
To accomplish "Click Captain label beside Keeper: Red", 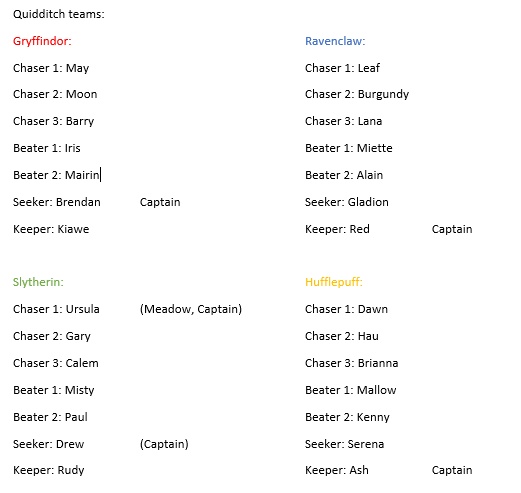I will pyautogui.click(x=452, y=229).
